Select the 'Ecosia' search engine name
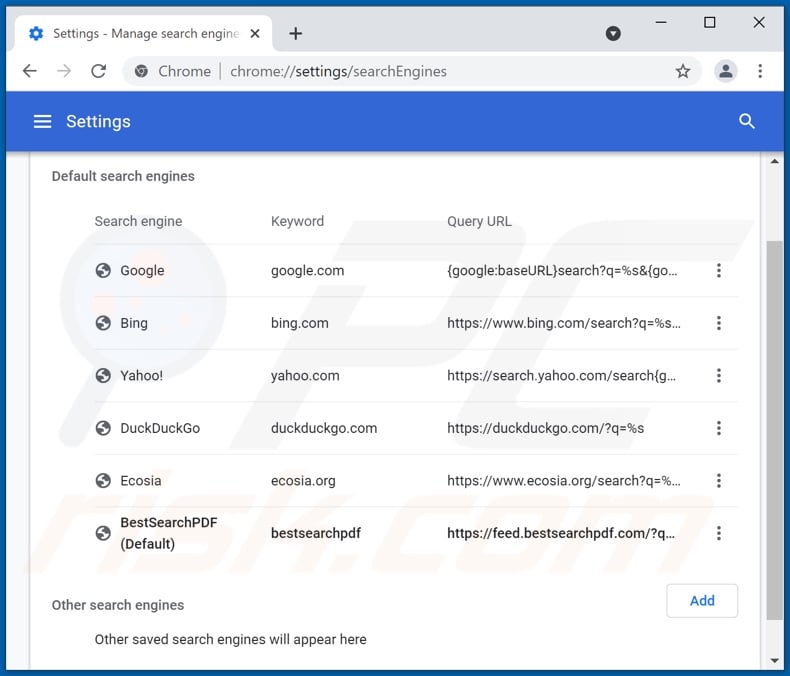 pyautogui.click(x=141, y=481)
